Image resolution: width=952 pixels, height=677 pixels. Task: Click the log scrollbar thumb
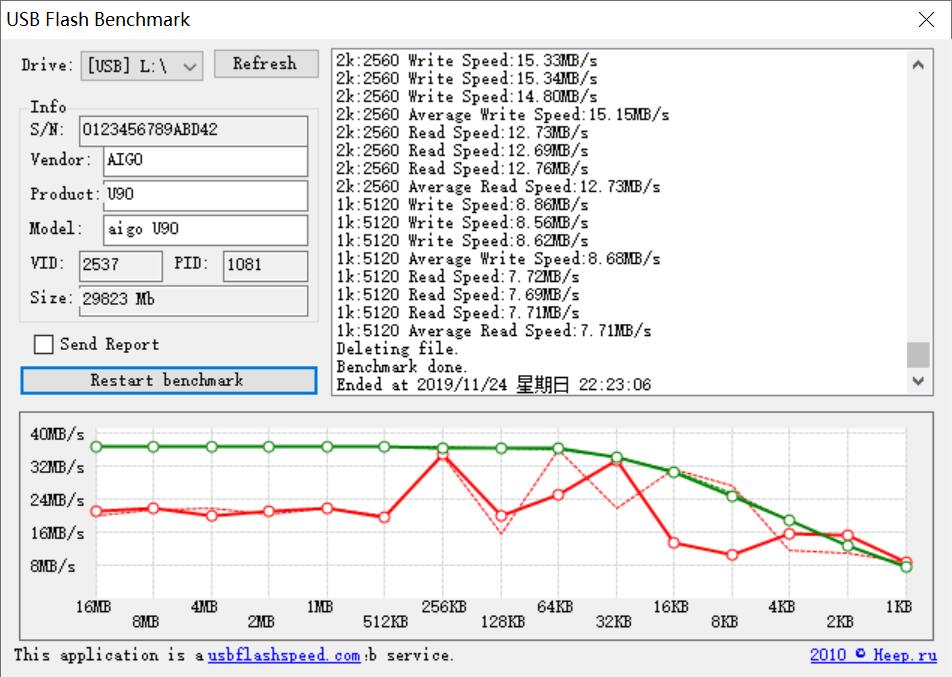coord(917,355)
